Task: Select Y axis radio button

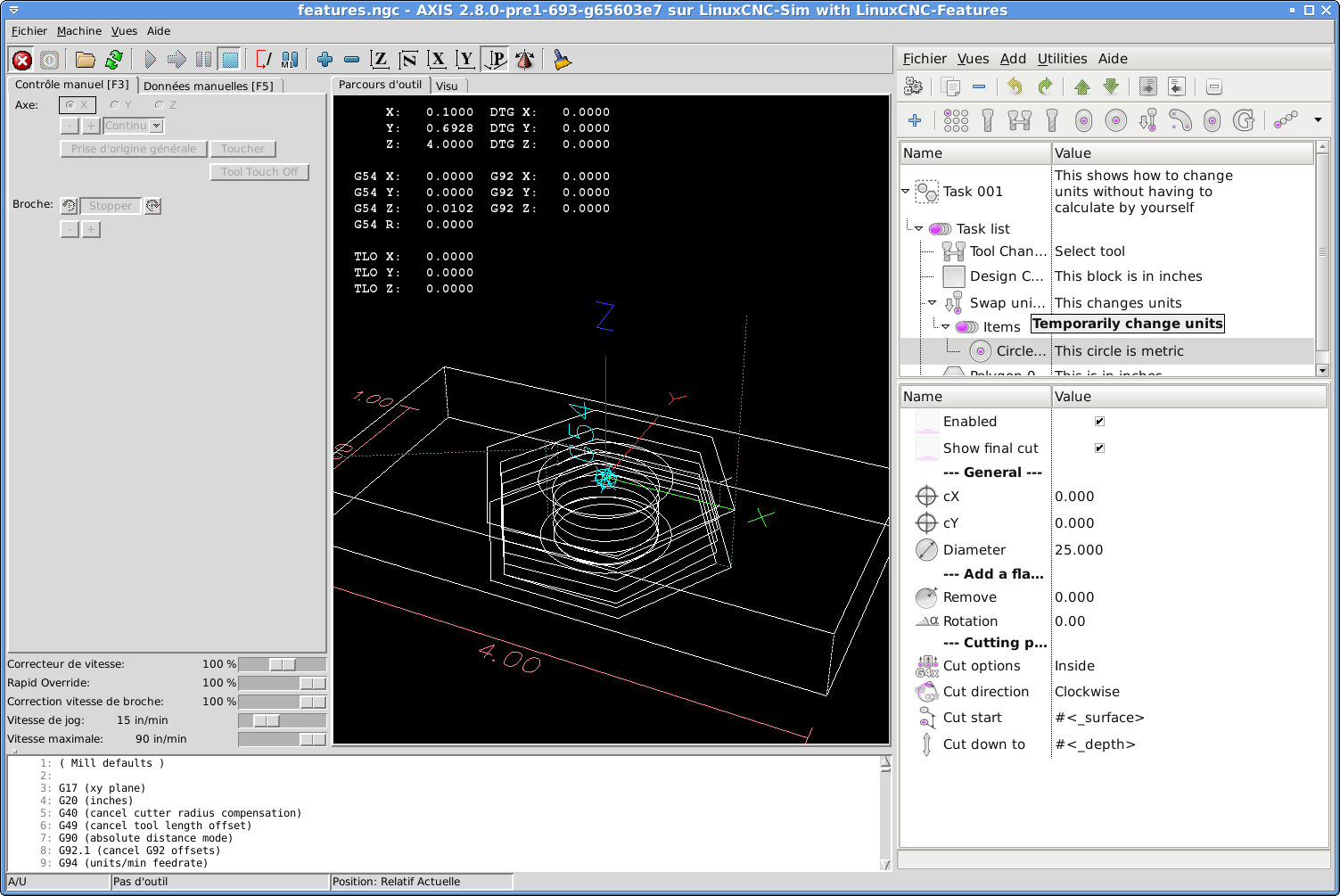Action: point(120,105)
